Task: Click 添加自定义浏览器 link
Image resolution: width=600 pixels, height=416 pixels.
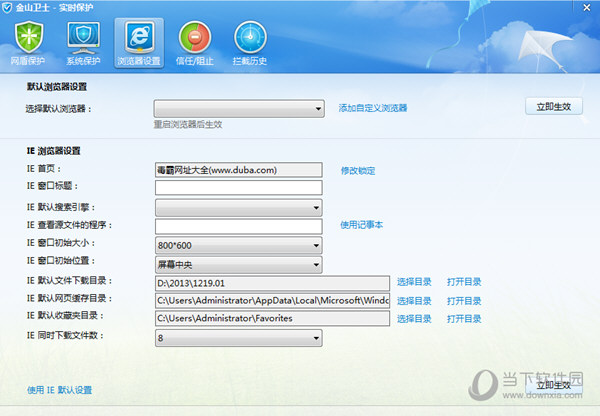Action: tap(372, 108)
